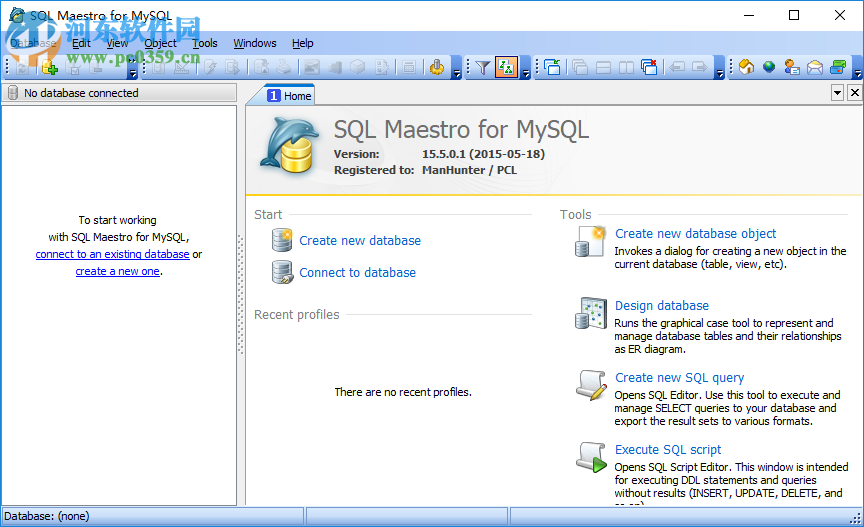Click the envelope mail icon in toolbar
864x527 pixels.
point(815,67)
